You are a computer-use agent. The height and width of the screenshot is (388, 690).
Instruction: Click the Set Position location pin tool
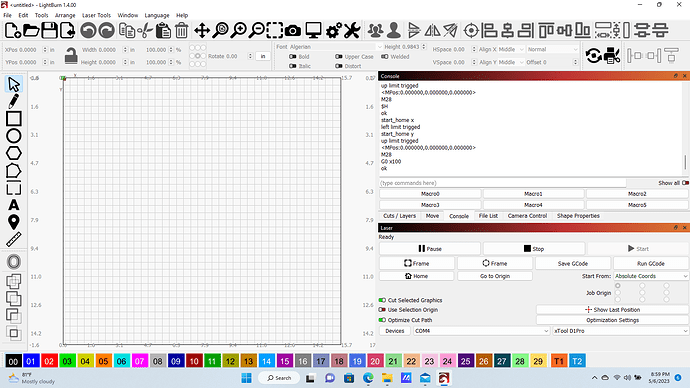(13, 222)
